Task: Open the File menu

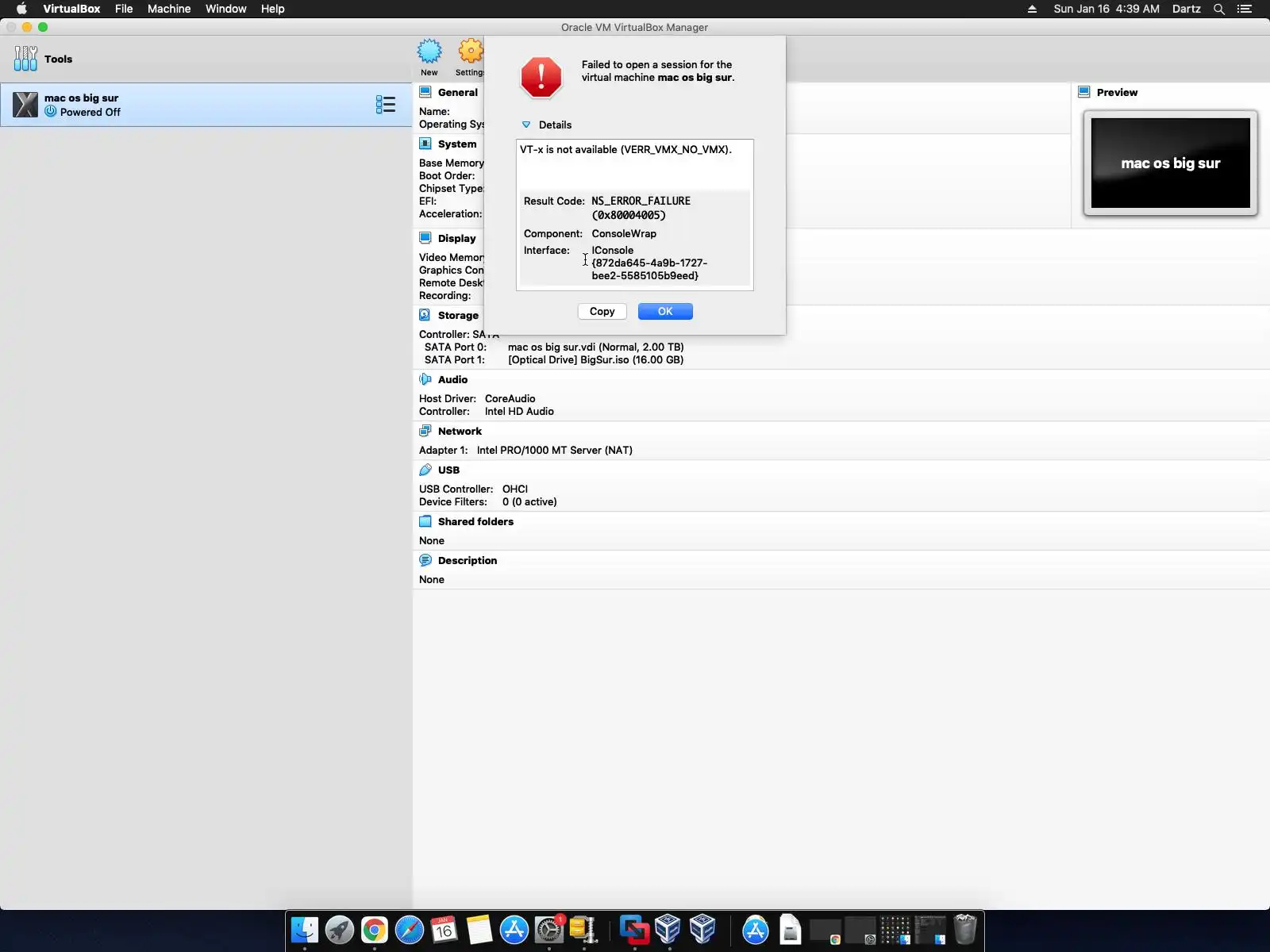Action: 124,9
